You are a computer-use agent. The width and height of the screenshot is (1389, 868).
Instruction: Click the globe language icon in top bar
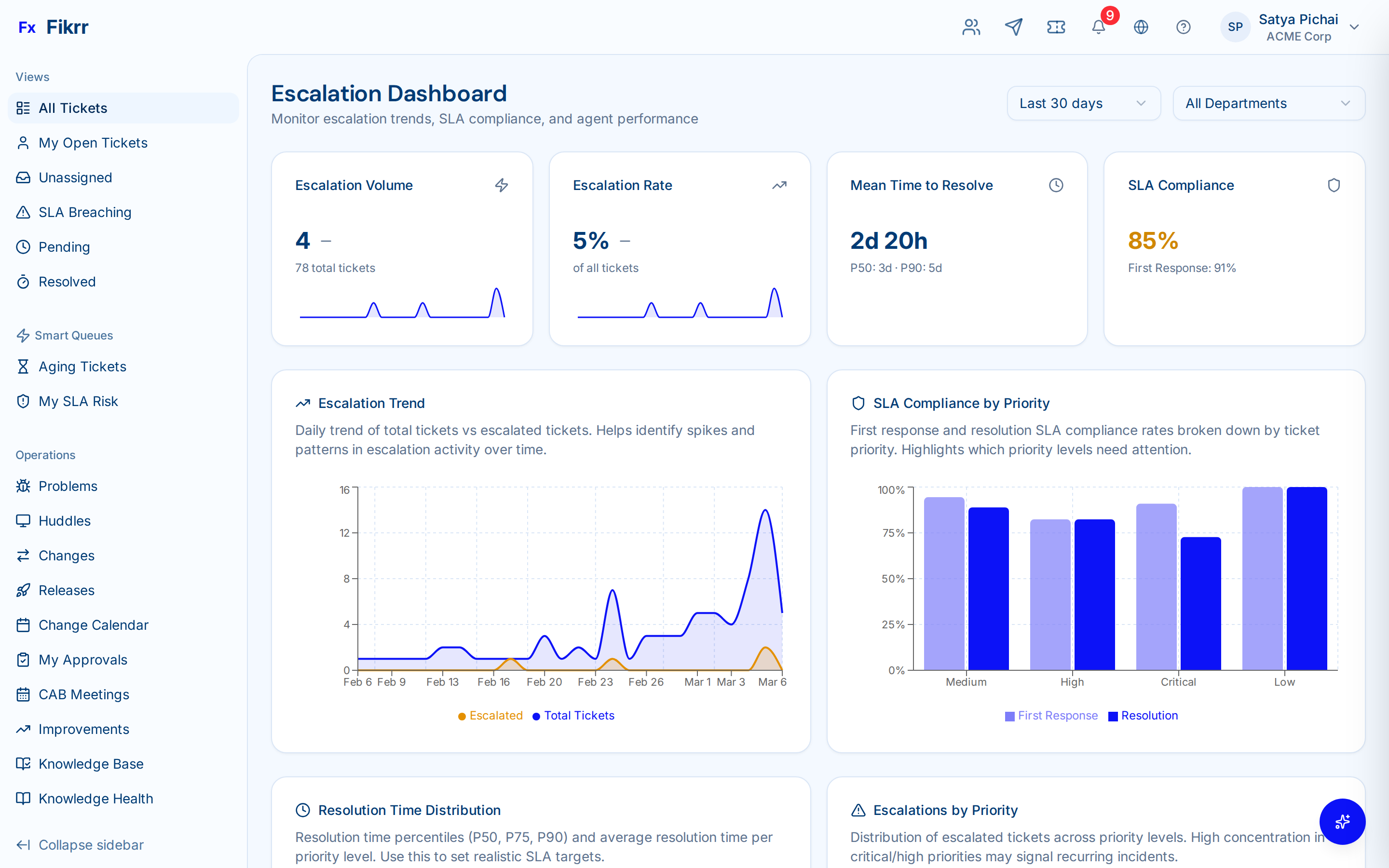coord(1141,27)
